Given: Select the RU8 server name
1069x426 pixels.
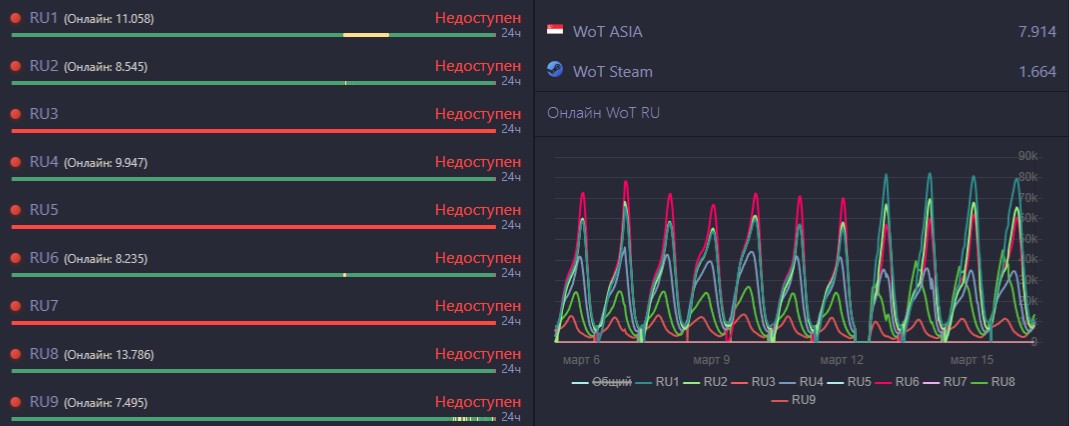Looking at the screenshot, I should click(x=44, y=354).
